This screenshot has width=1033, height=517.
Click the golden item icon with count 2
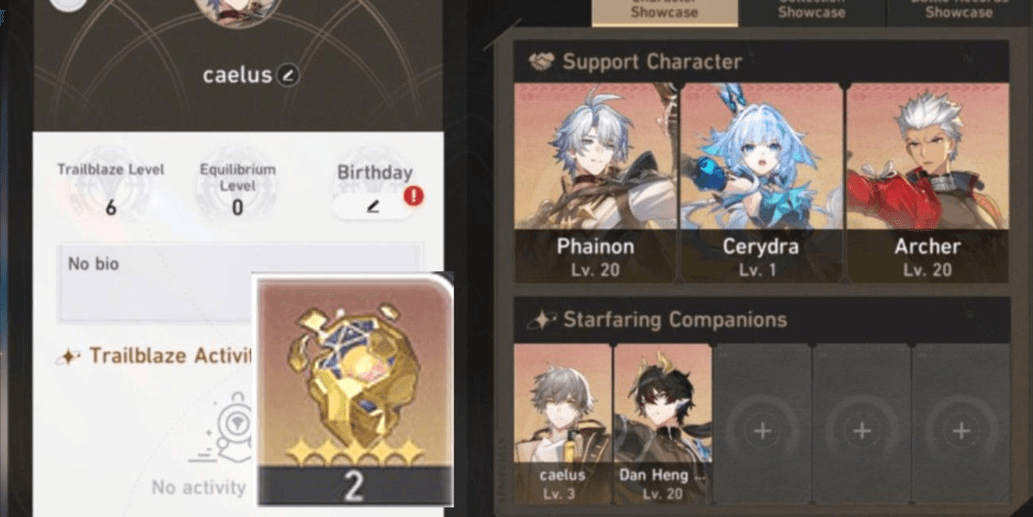(x=355, y=389)
